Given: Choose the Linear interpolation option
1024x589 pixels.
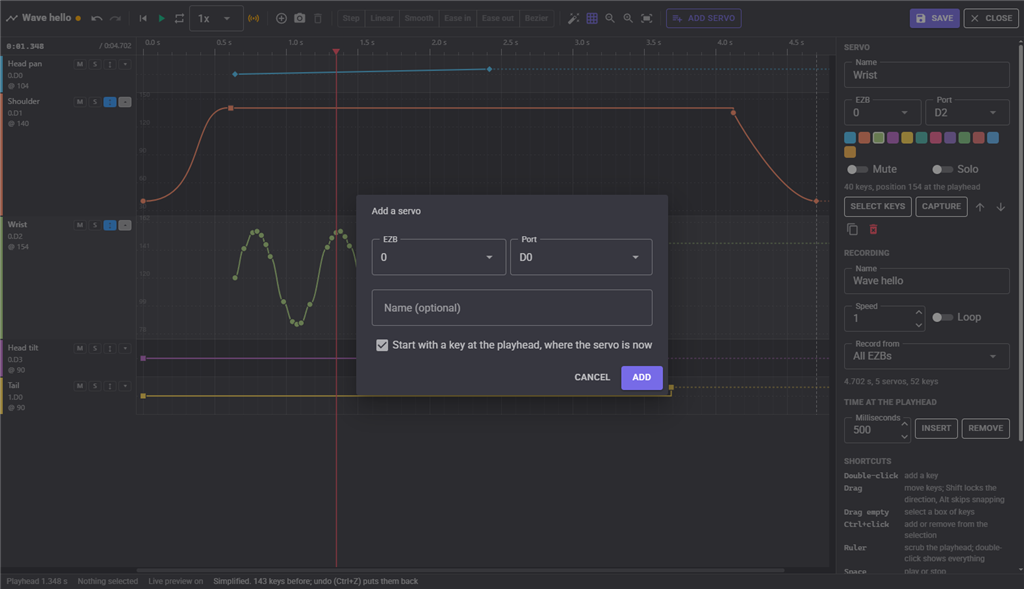Looking at the screenshot, I should pyautogui.click(x=381, y=18).
